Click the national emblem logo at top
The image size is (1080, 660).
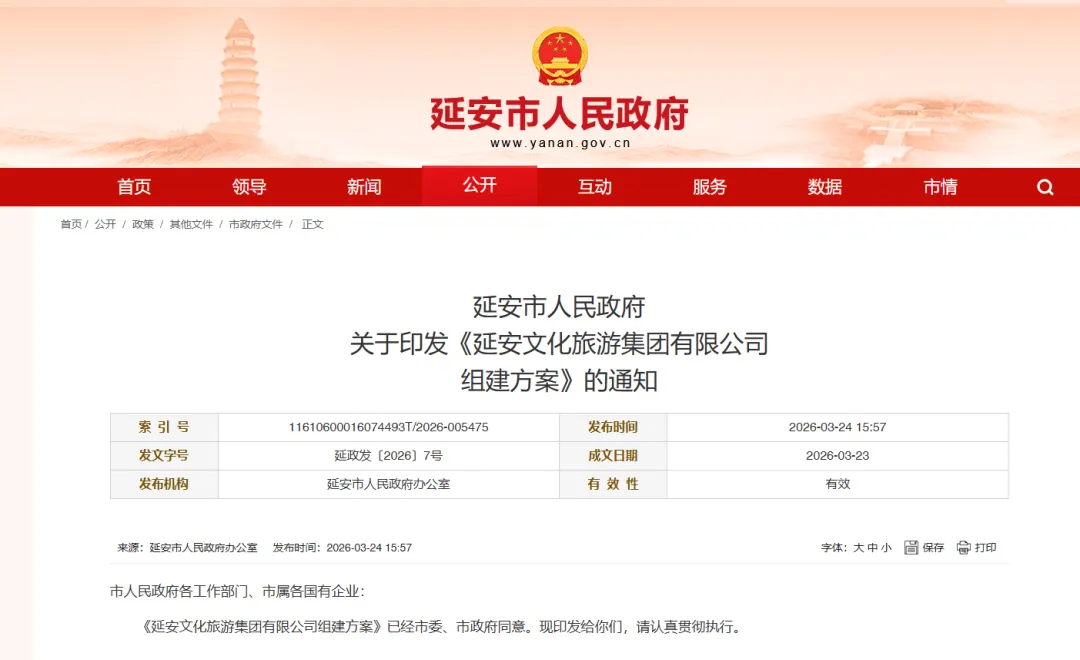pos(560,55)
